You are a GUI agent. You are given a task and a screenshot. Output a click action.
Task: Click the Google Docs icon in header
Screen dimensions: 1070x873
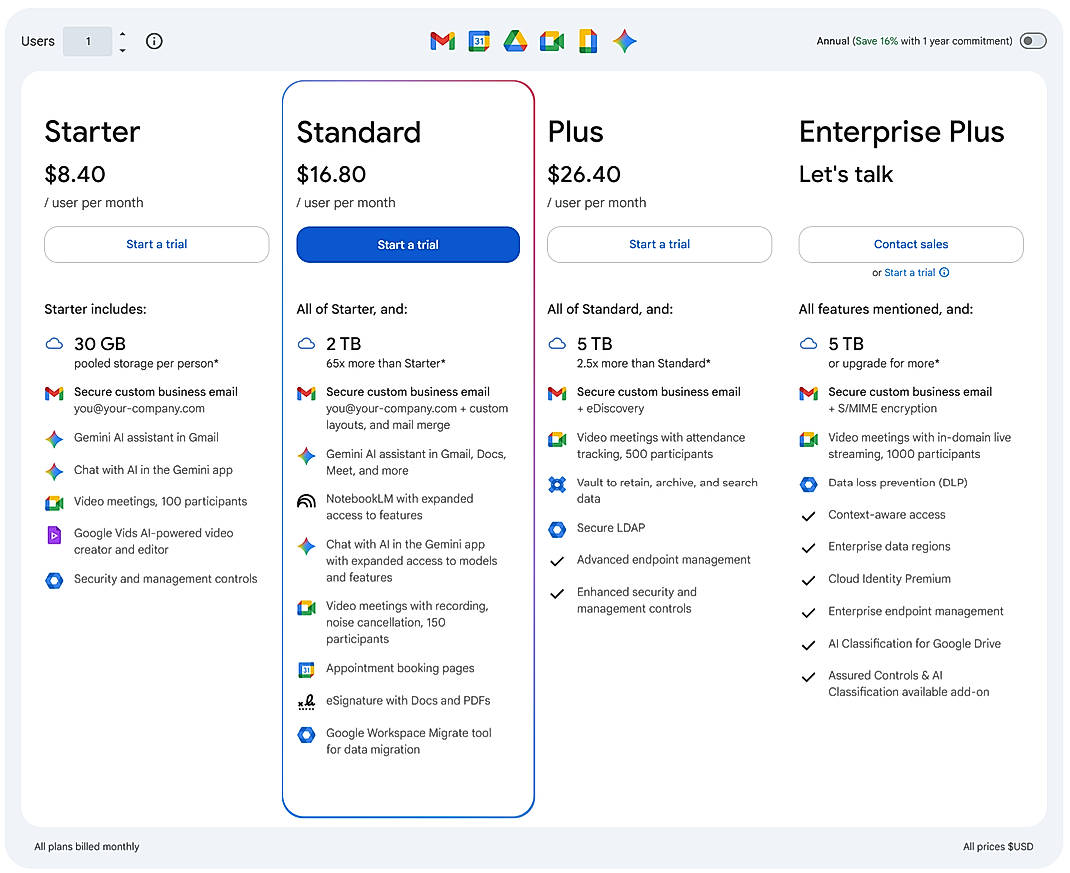point(588,41)
